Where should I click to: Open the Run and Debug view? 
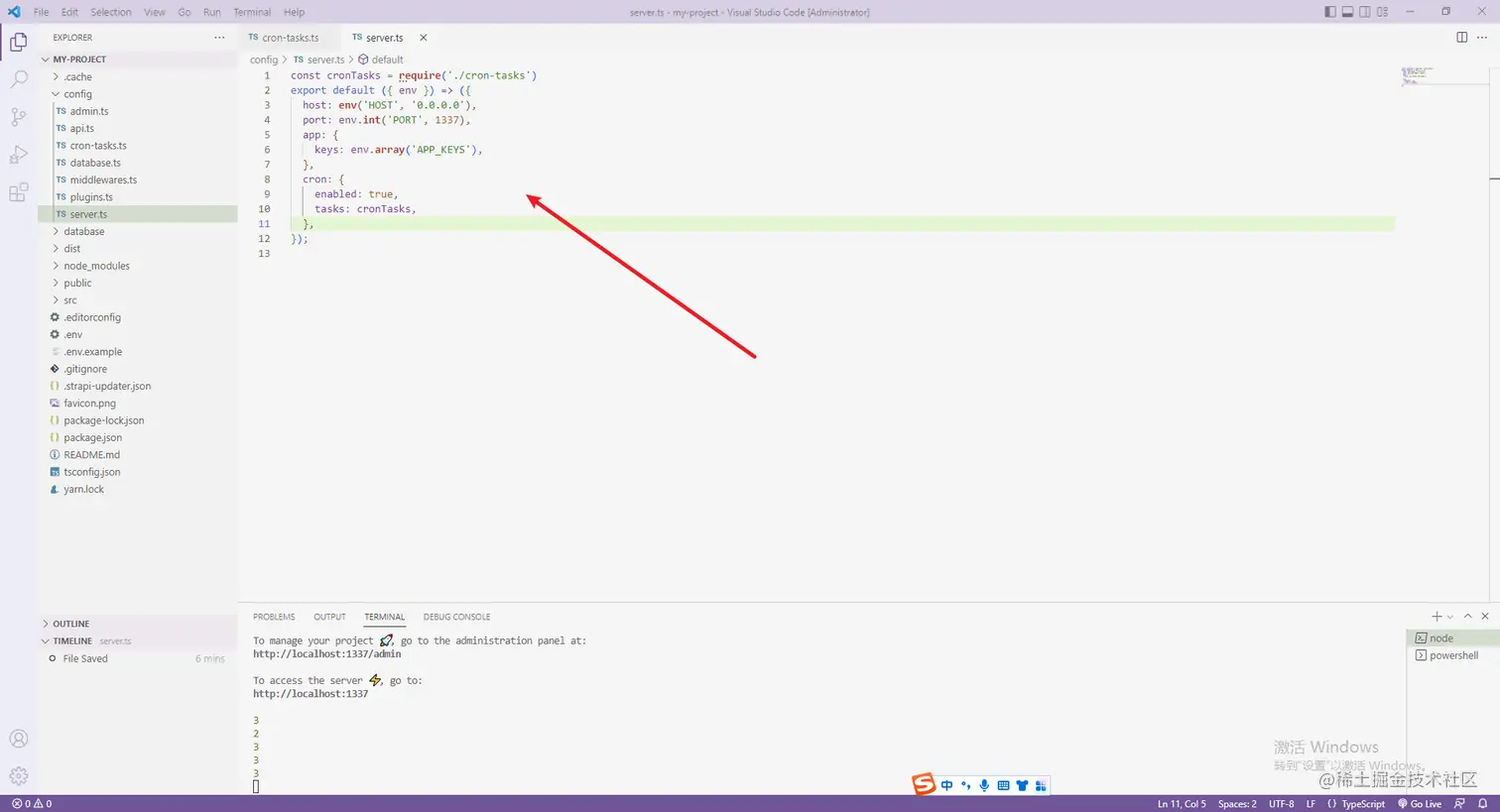tap(18, 155)
